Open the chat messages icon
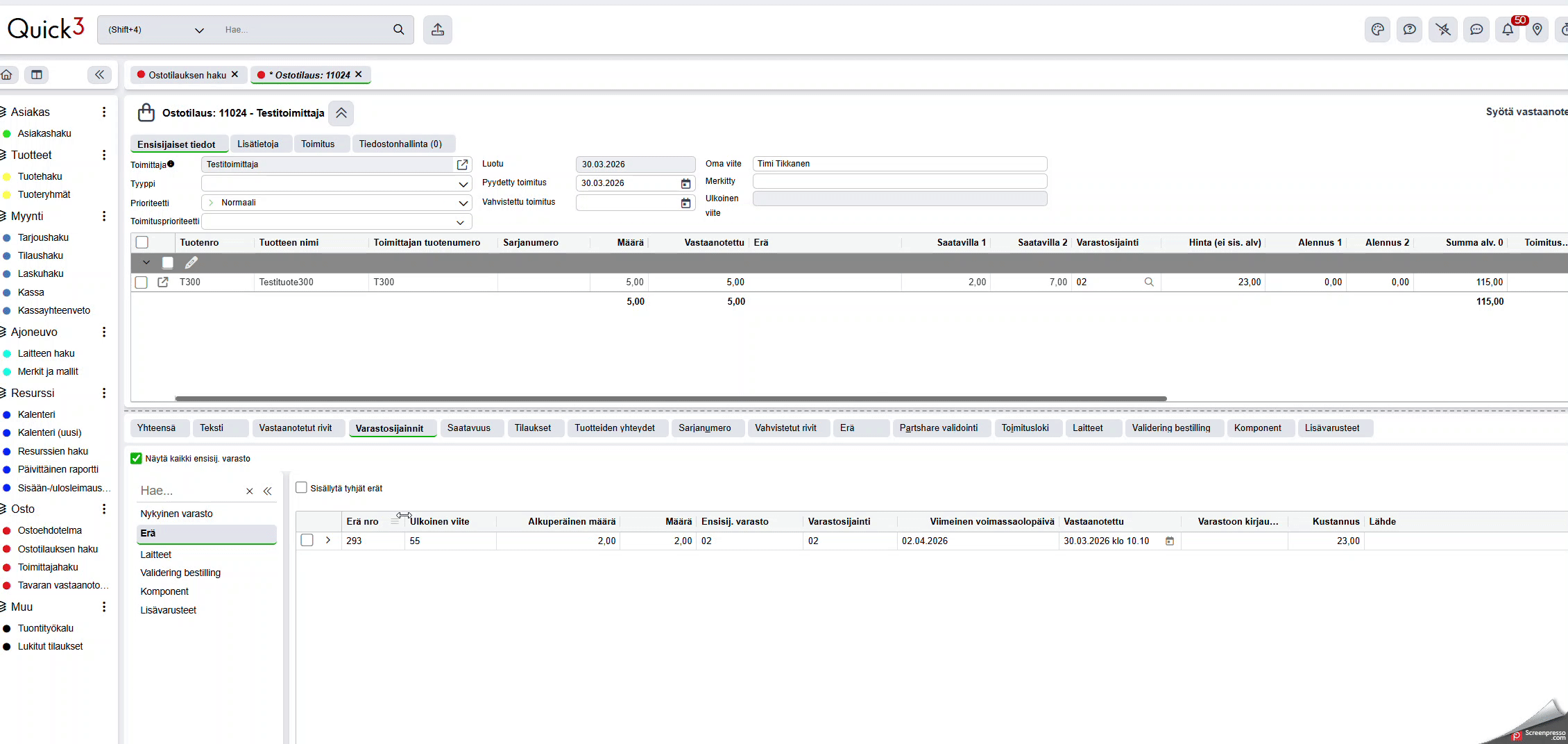Image resolution: width=1568 pixels, height=744 pixels. (x=1476, y=29)
